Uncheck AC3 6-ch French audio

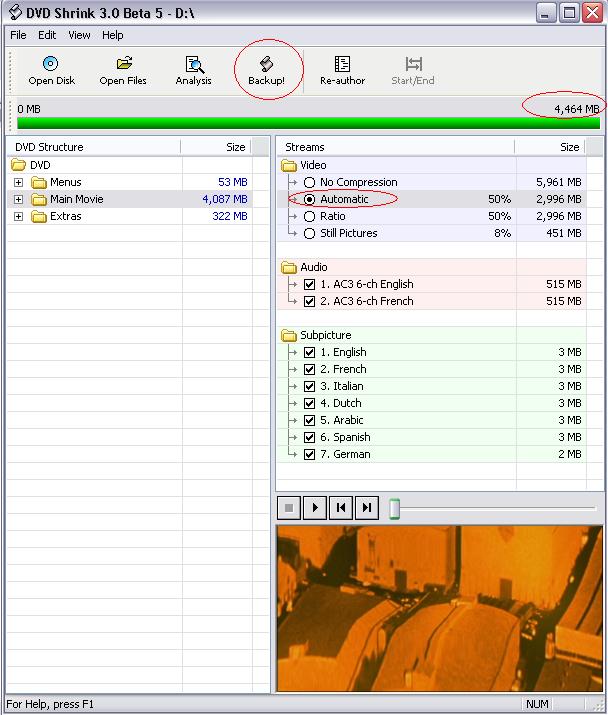tap(309, 301)
